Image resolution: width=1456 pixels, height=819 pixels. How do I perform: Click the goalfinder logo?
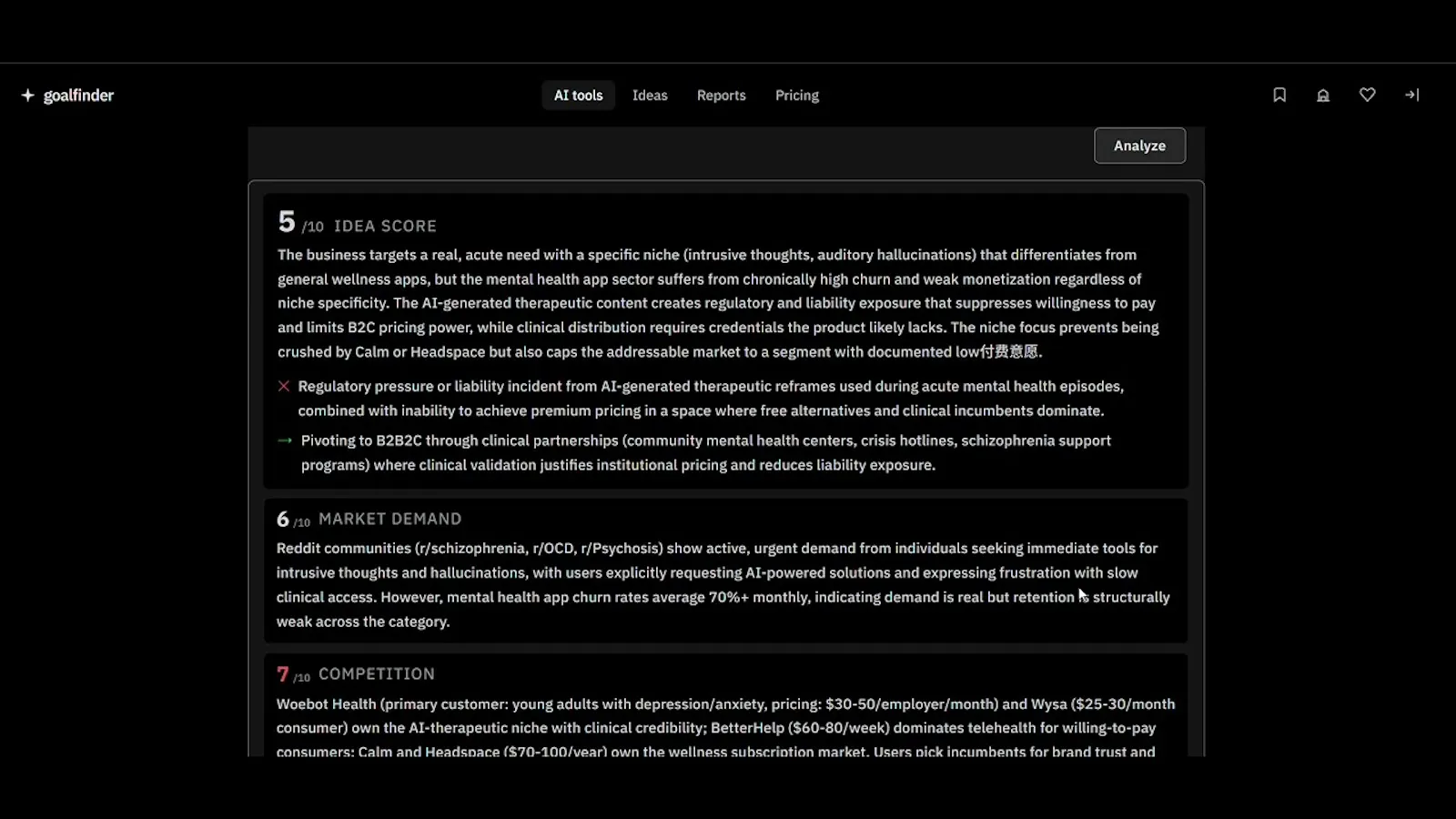tap(67, 96)
